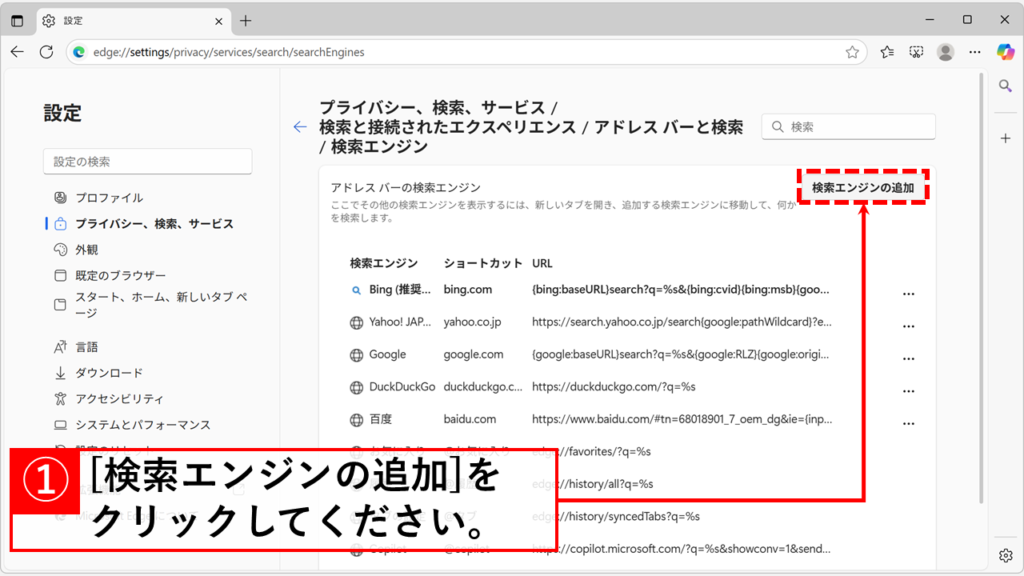Open a new tab with the plus button
This screenshot has height=576, width=1024.
click(246, 21)
